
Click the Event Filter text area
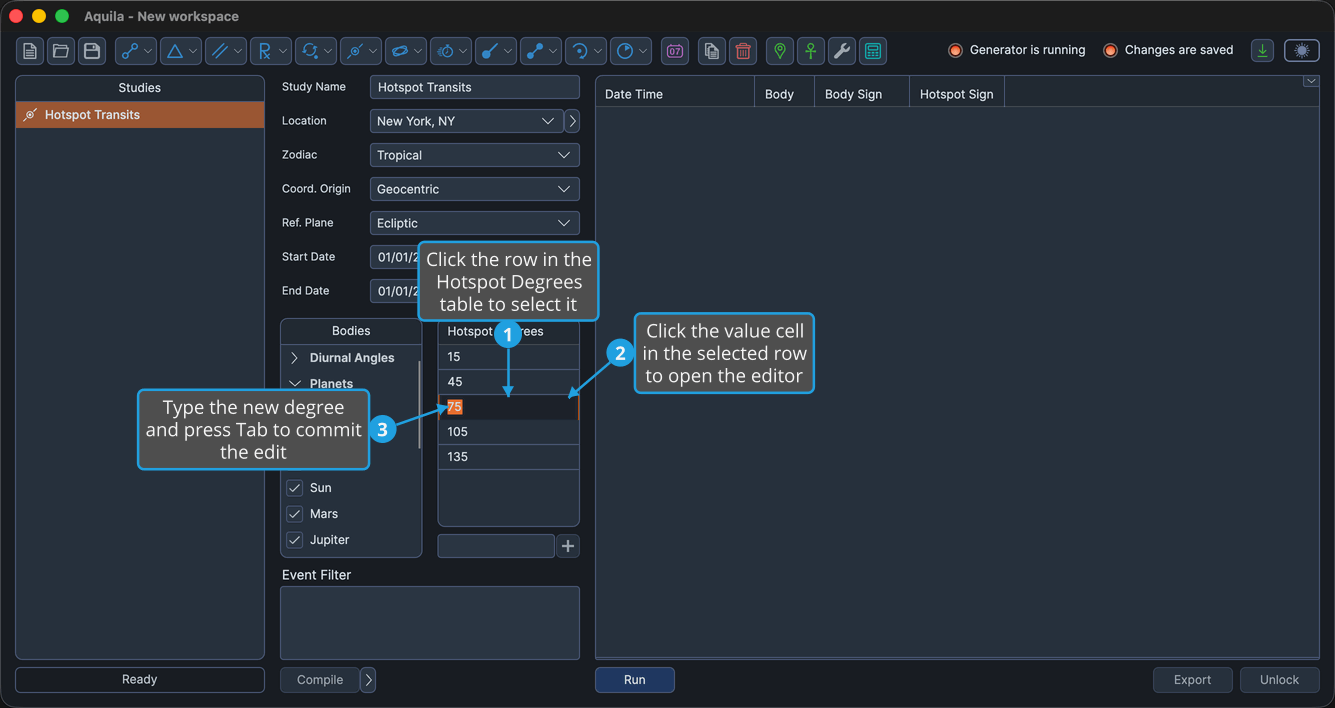(430, 623)
